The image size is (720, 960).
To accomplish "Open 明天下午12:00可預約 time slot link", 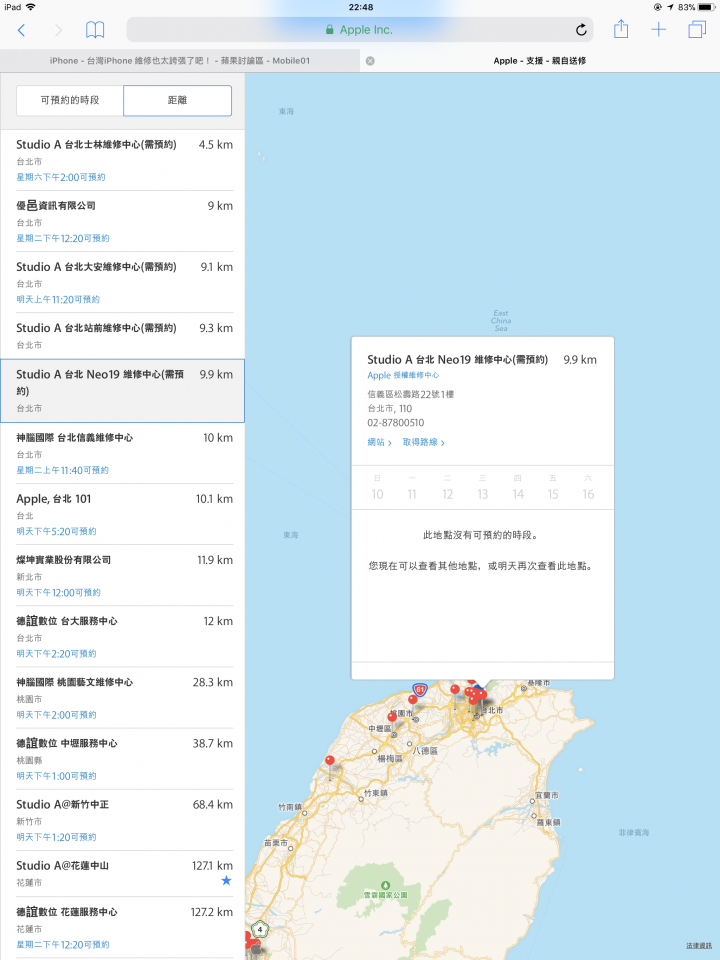I will (x=58, y=593).
